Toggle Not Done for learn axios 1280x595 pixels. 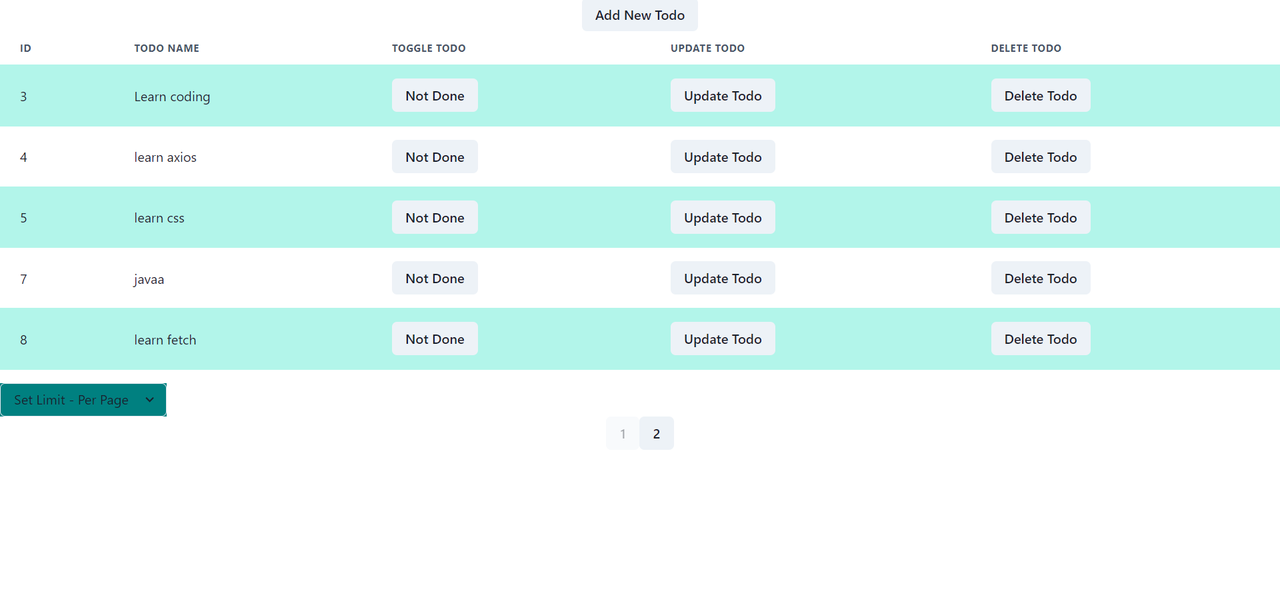[435, 157]
